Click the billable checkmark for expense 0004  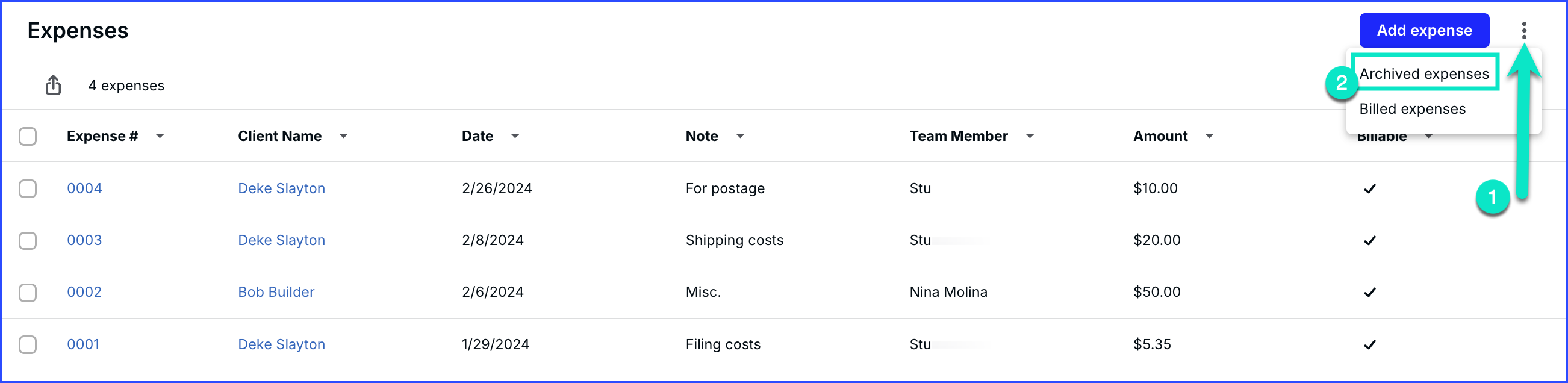point(1369,188)
